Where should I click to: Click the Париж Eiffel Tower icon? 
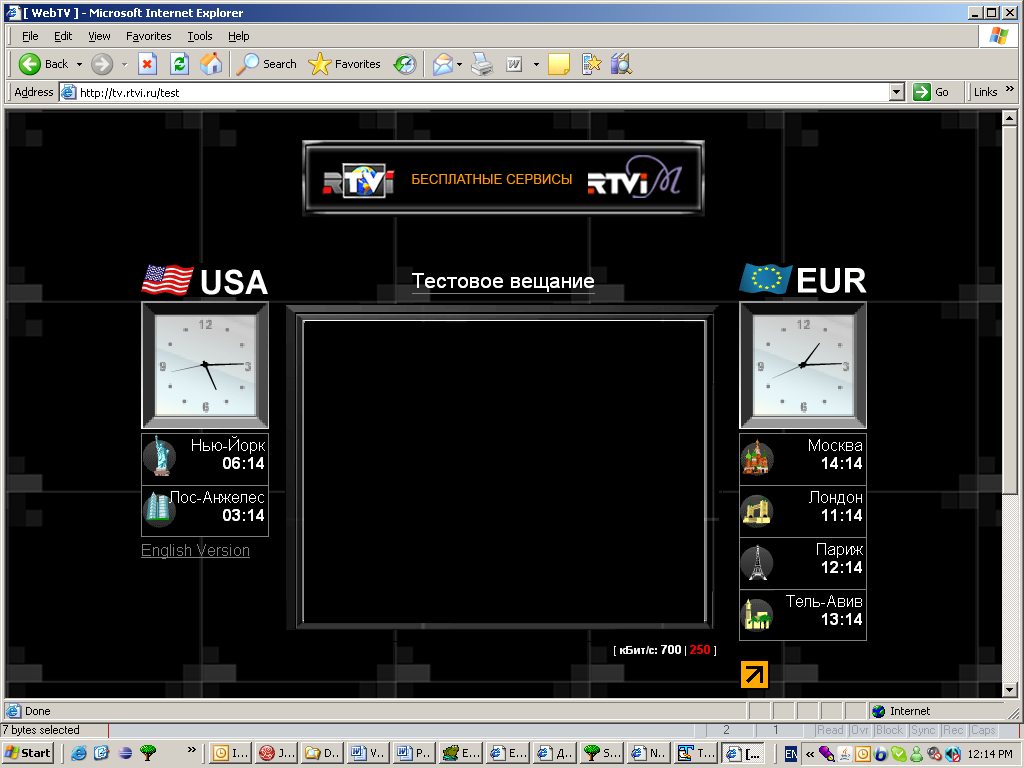click(758, 563)
